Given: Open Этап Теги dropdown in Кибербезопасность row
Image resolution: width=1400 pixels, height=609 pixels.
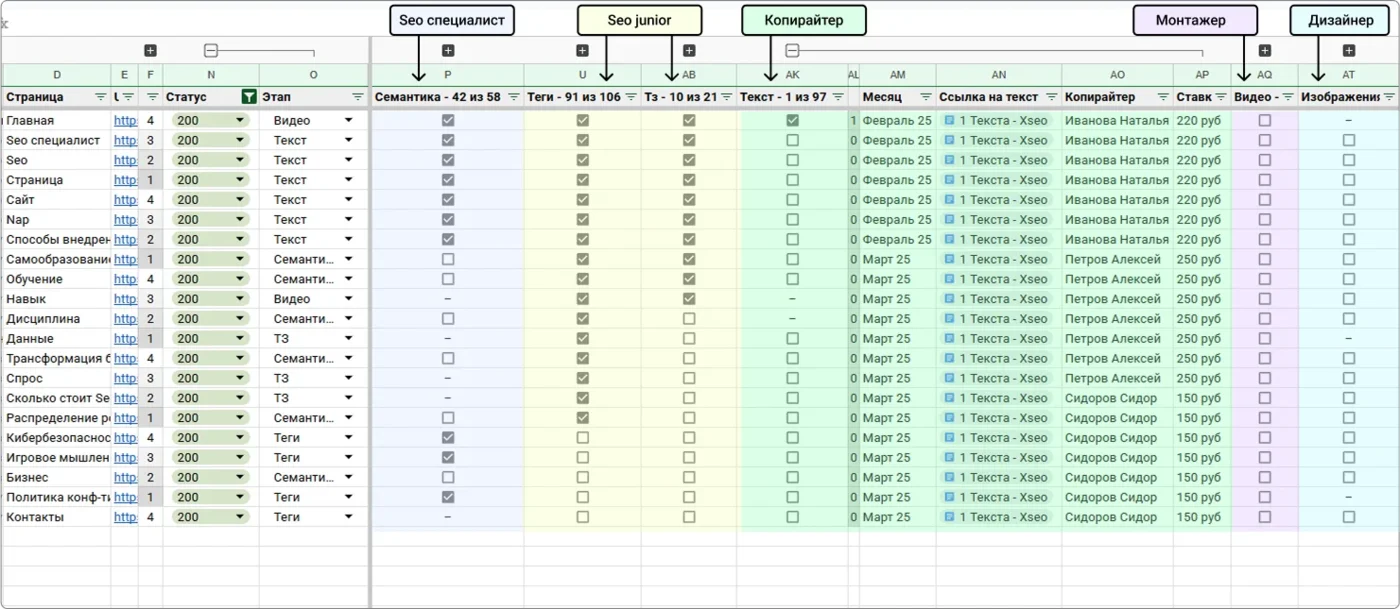Looking at the screenshot, I should [x=349, y=438].
